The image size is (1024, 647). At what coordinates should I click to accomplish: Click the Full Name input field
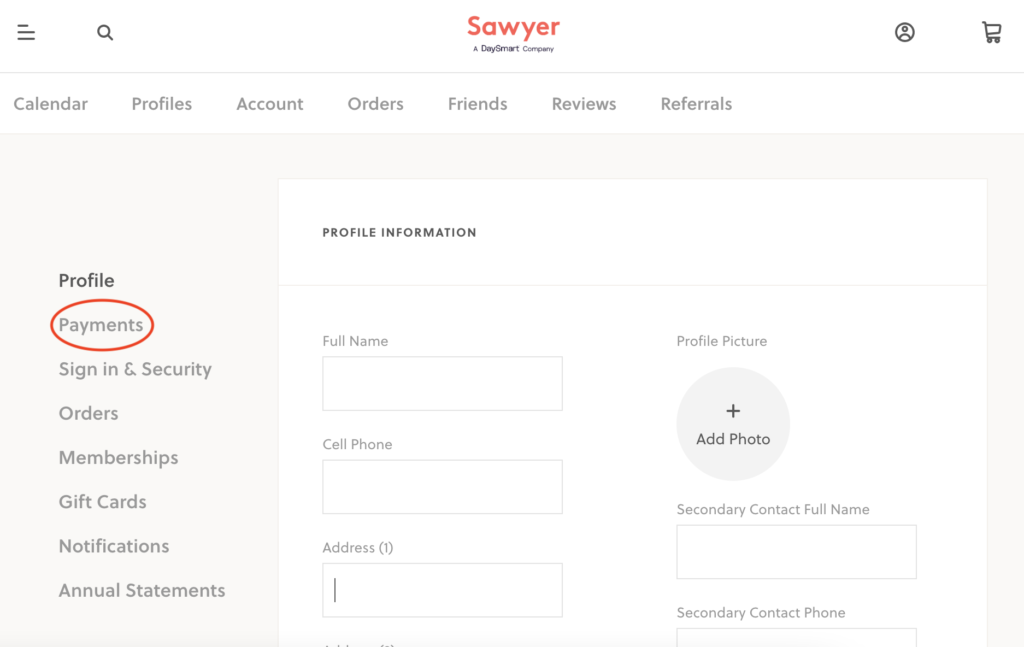[442, 384]
